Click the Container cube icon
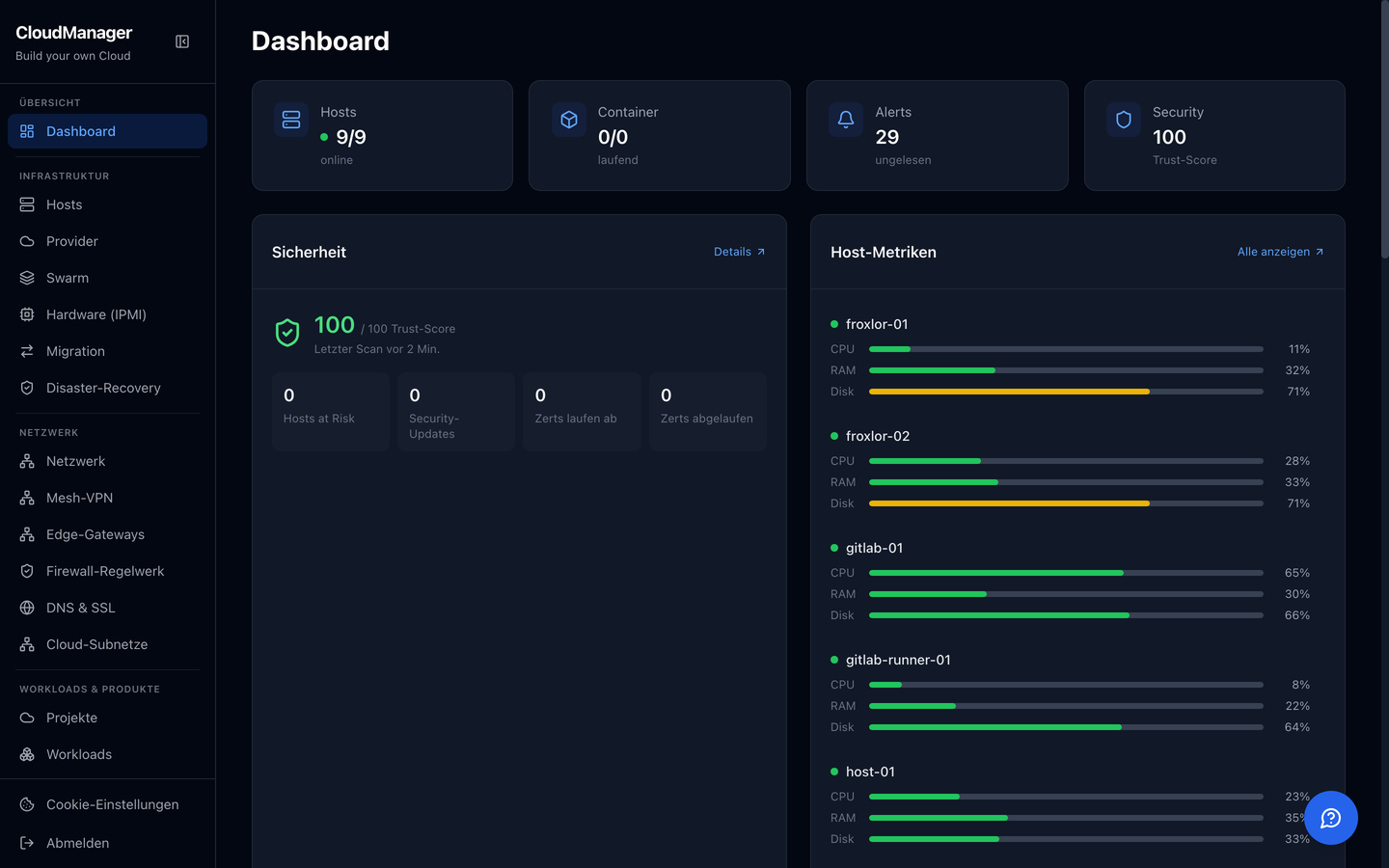The height and width of the screenshot is (868, 1389). click(x=569, y=120)
